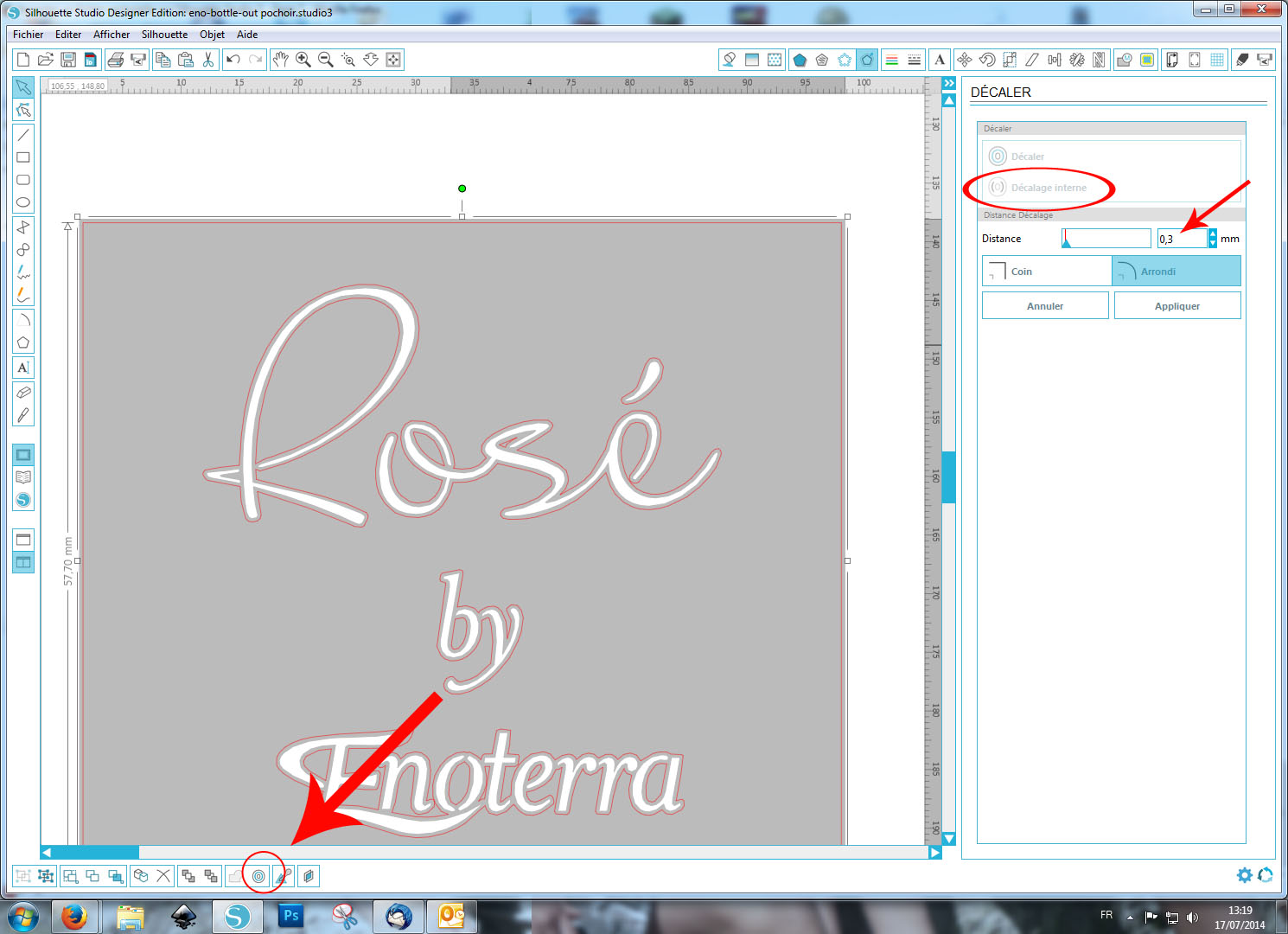Click the Cut scissors icon
This screenshot has width=1288, height=934.
[x=207, y=60]
